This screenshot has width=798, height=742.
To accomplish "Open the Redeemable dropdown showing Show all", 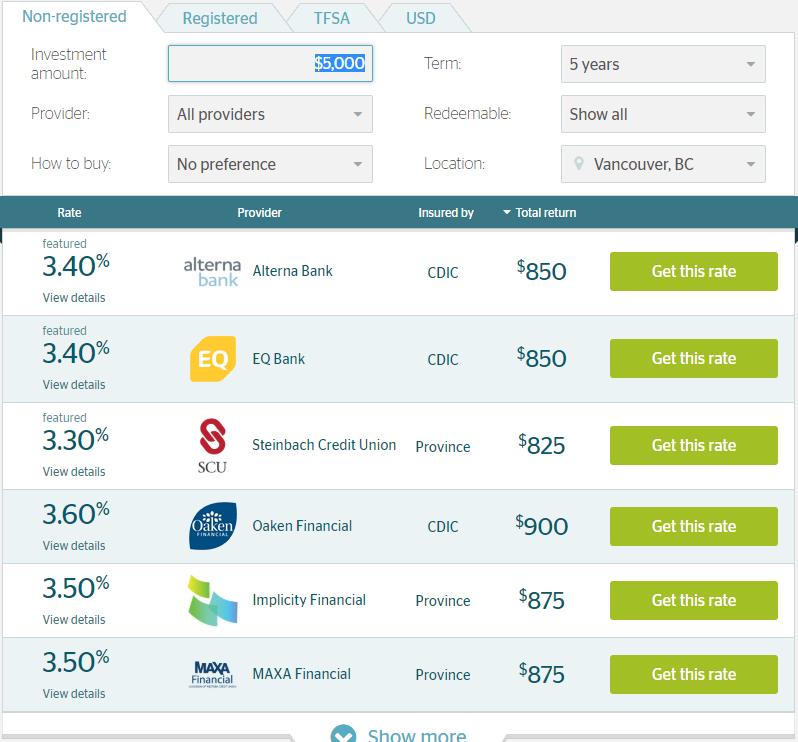I will (663, 114).
